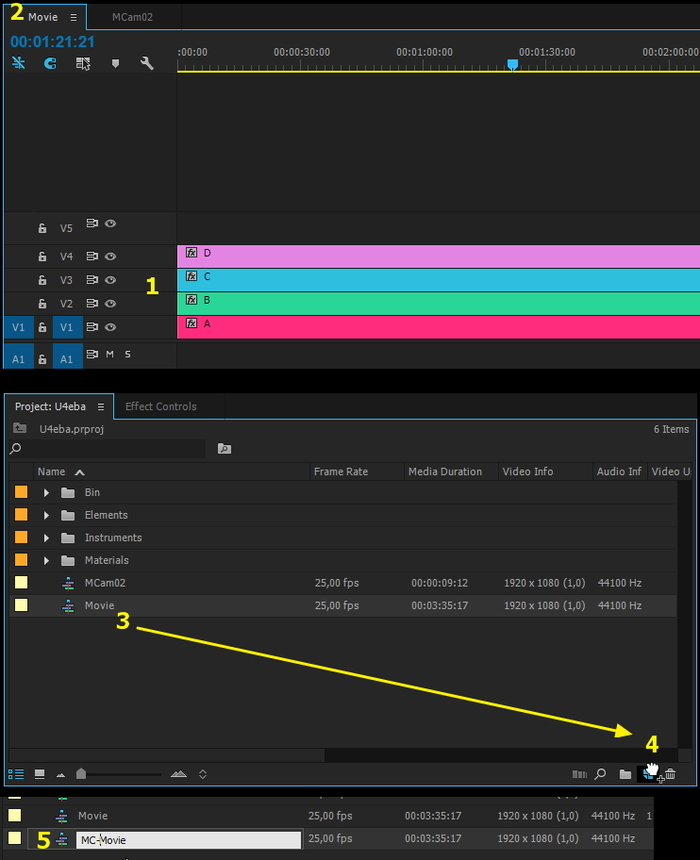The width and height of the screenshot is (700, 860).
Task: Expand the Elements folder
Action: (47, 515)
